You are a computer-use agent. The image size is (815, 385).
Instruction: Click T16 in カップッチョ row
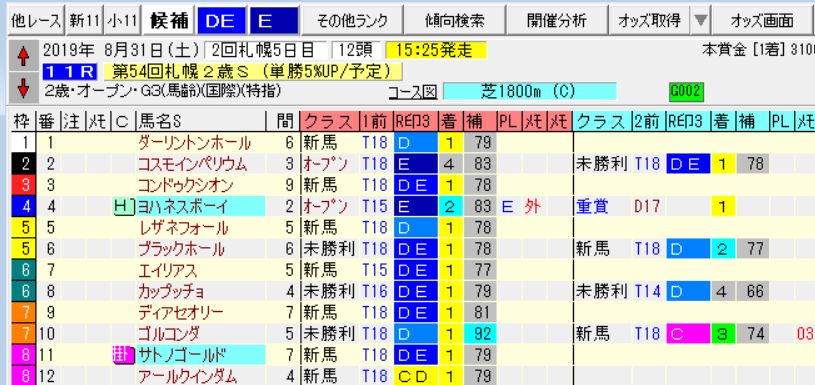click(376, 291)
